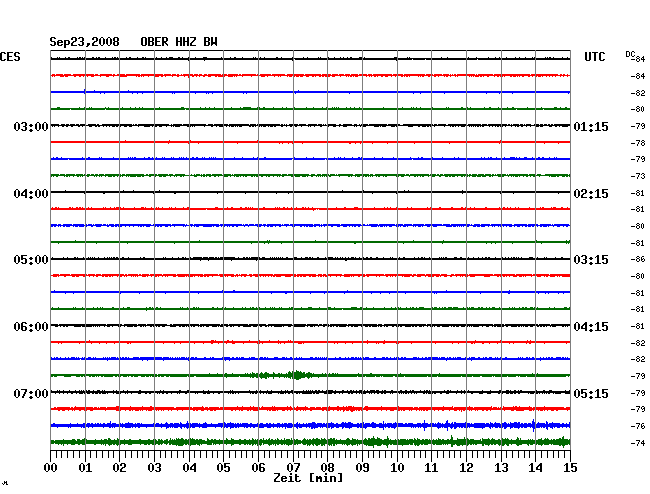Click the date label Sep23,2008
650x494 pixels.
84,42
